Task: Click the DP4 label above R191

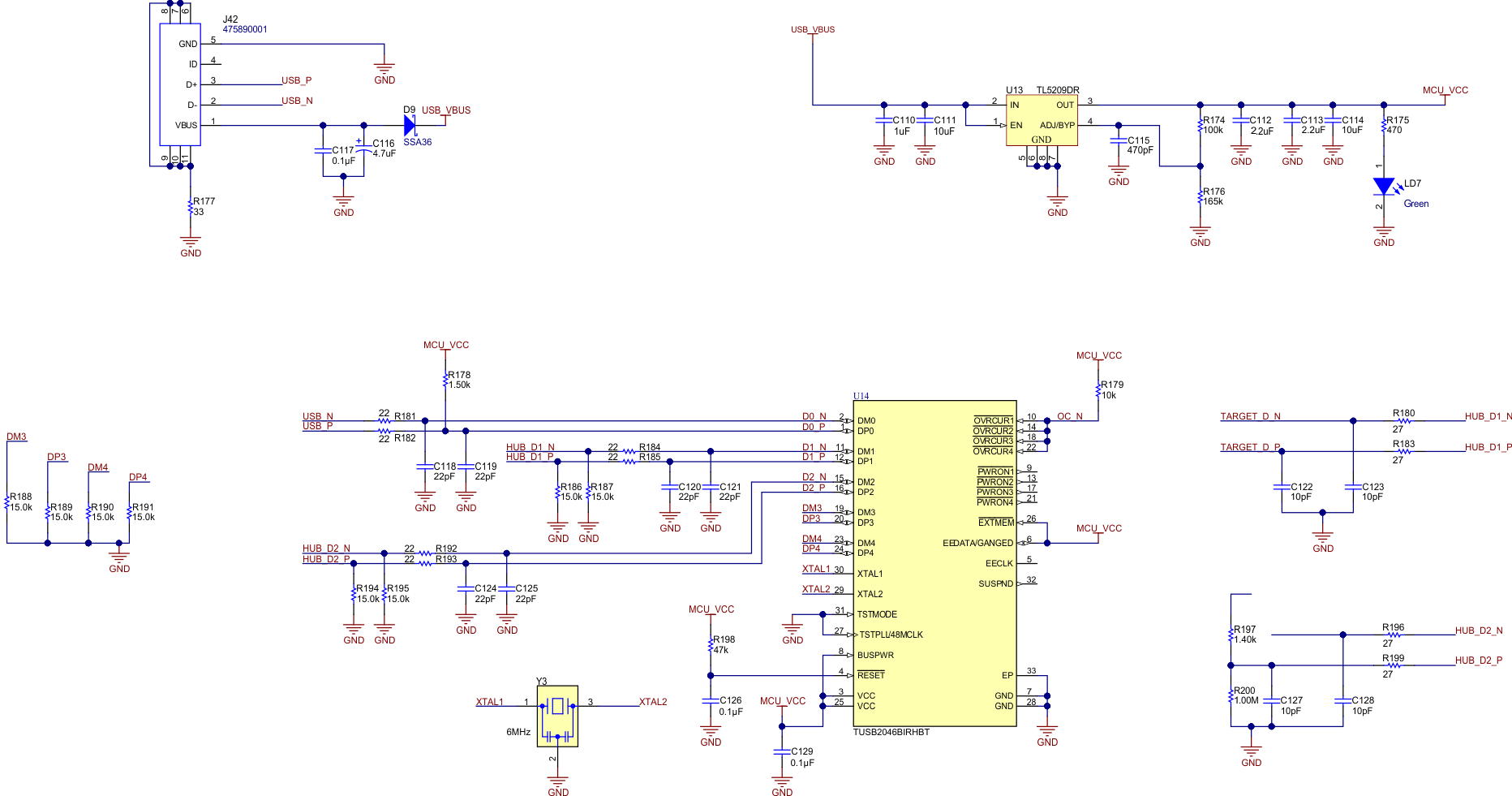Action: click(x=139, y=477)
